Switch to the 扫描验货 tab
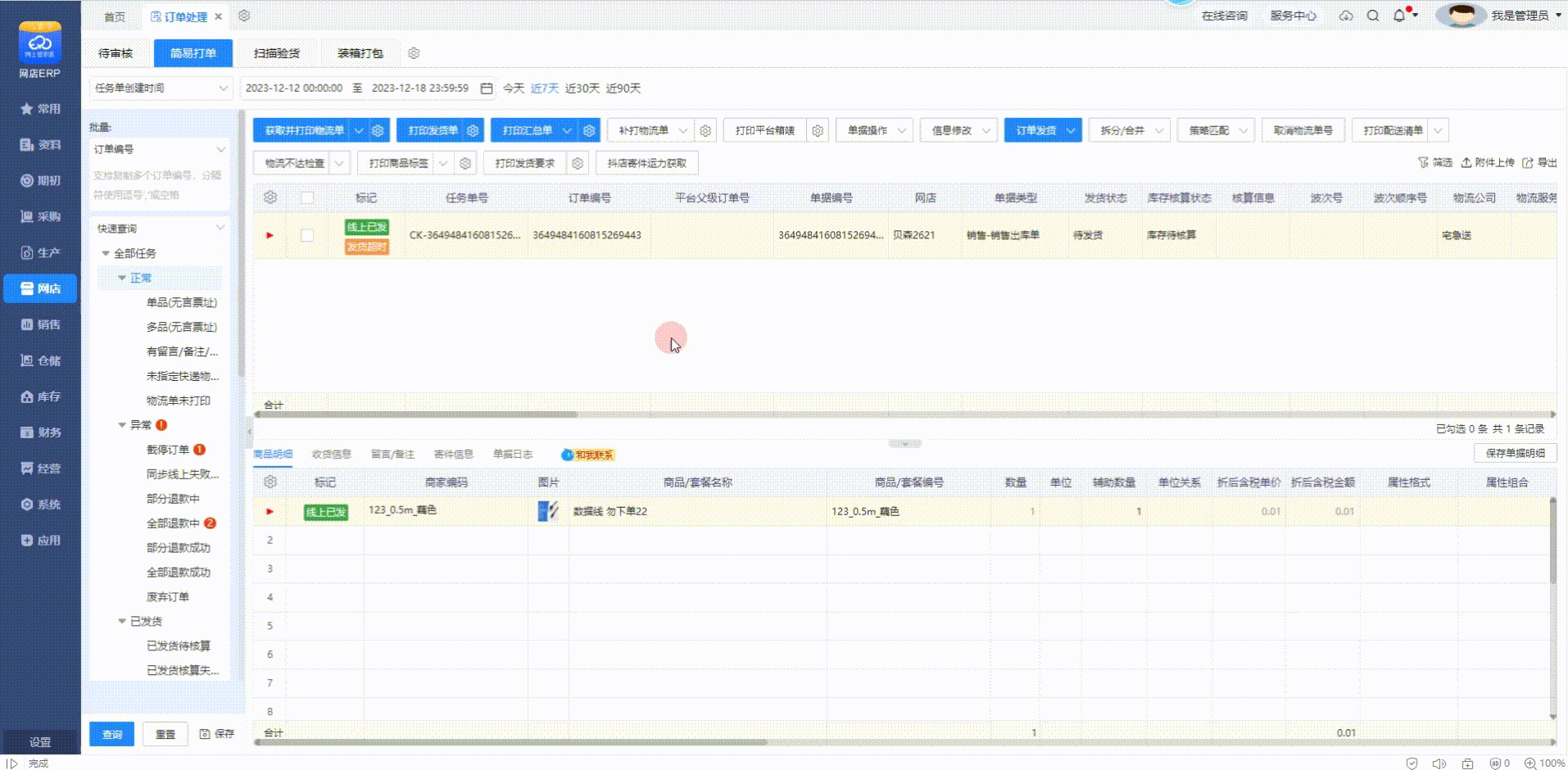The height and width of the screenshot is (770, 1568). (x=277, y=53)
